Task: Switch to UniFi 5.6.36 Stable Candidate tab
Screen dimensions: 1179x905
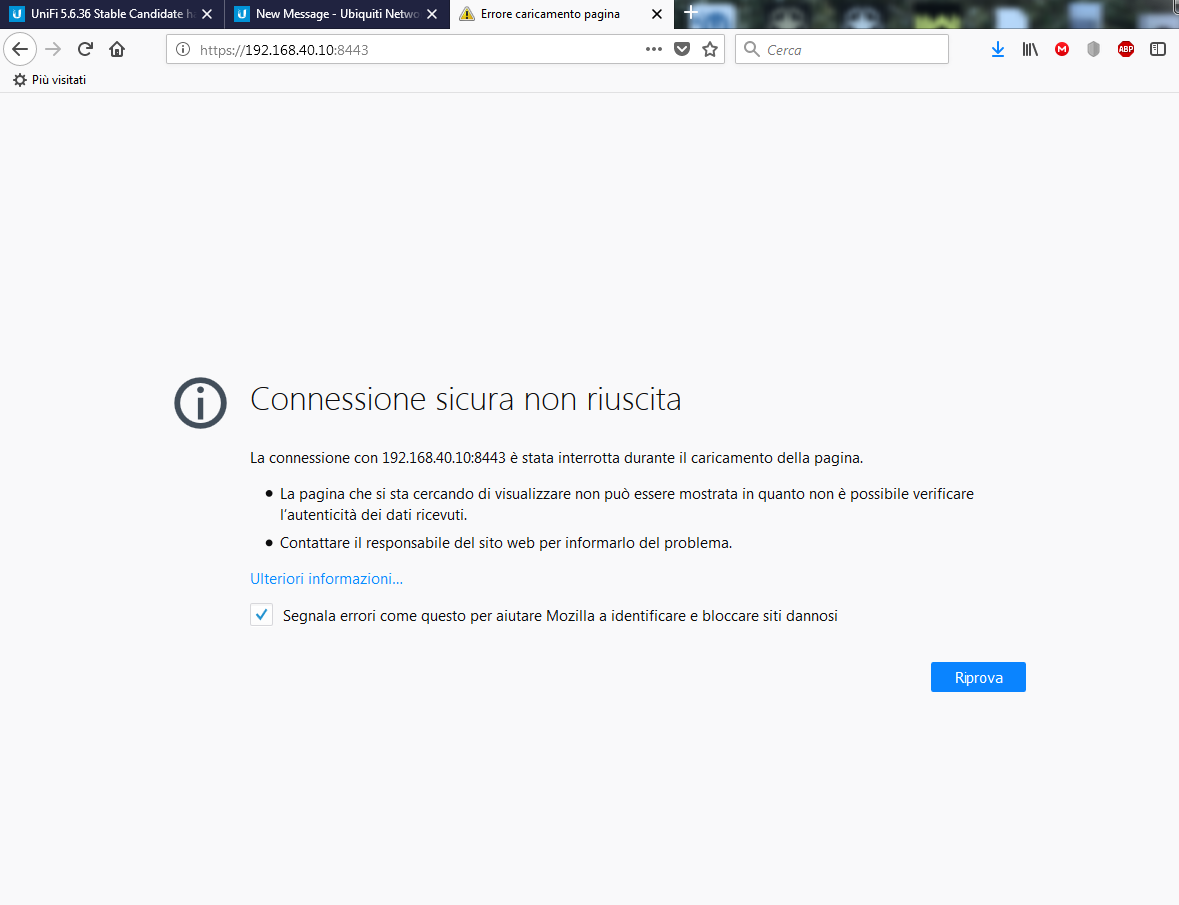Action: 100,14
